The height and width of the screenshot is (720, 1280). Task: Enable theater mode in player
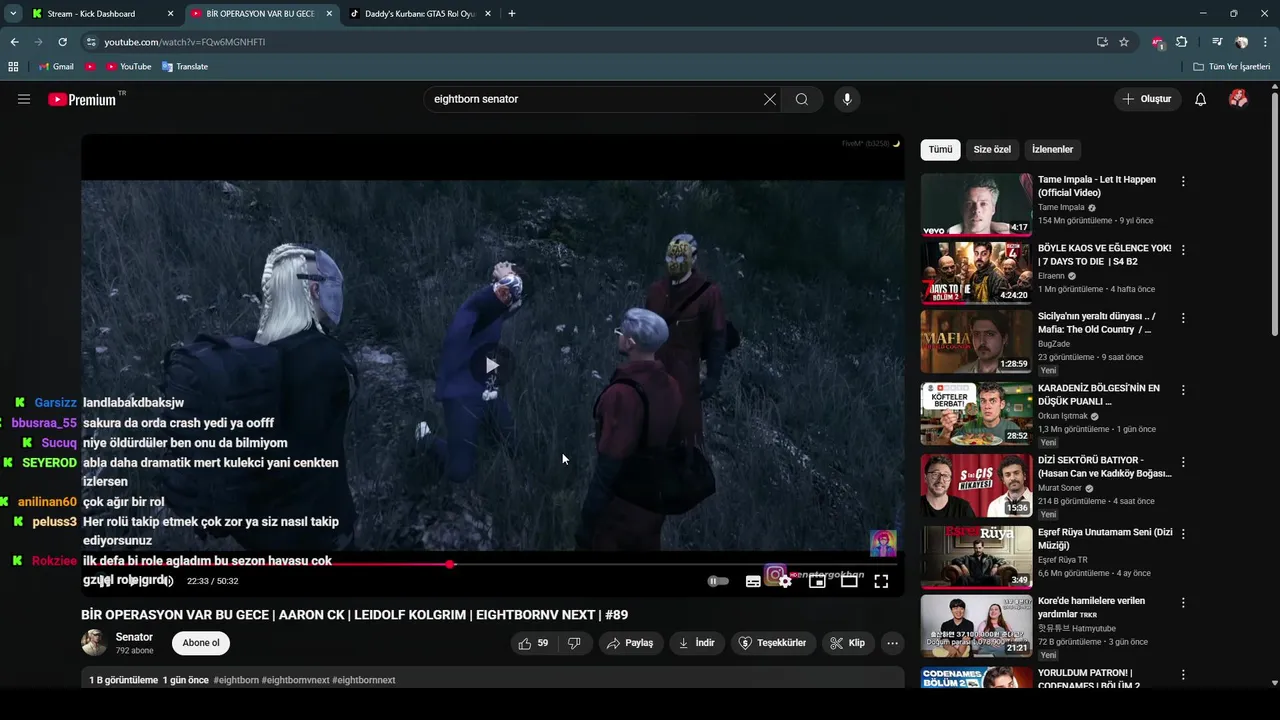coord(849,581)
